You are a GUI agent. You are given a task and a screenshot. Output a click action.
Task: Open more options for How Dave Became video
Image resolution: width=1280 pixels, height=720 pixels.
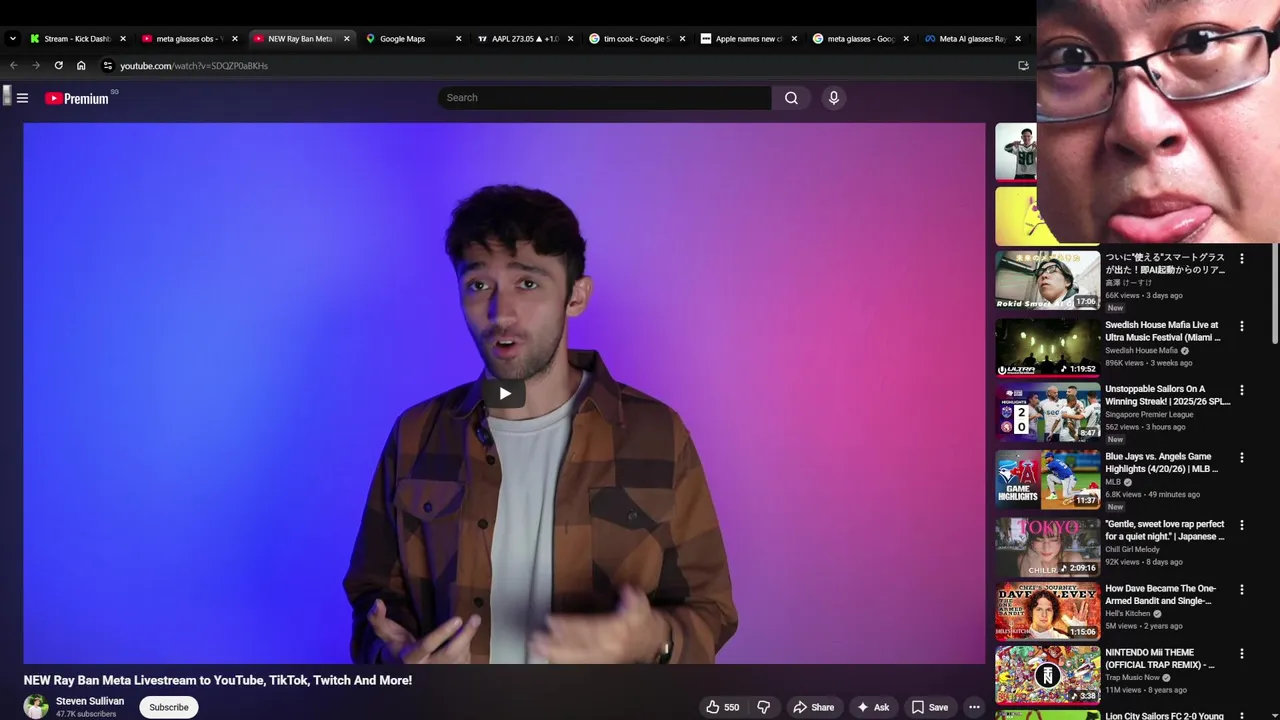coord(1242,590)
